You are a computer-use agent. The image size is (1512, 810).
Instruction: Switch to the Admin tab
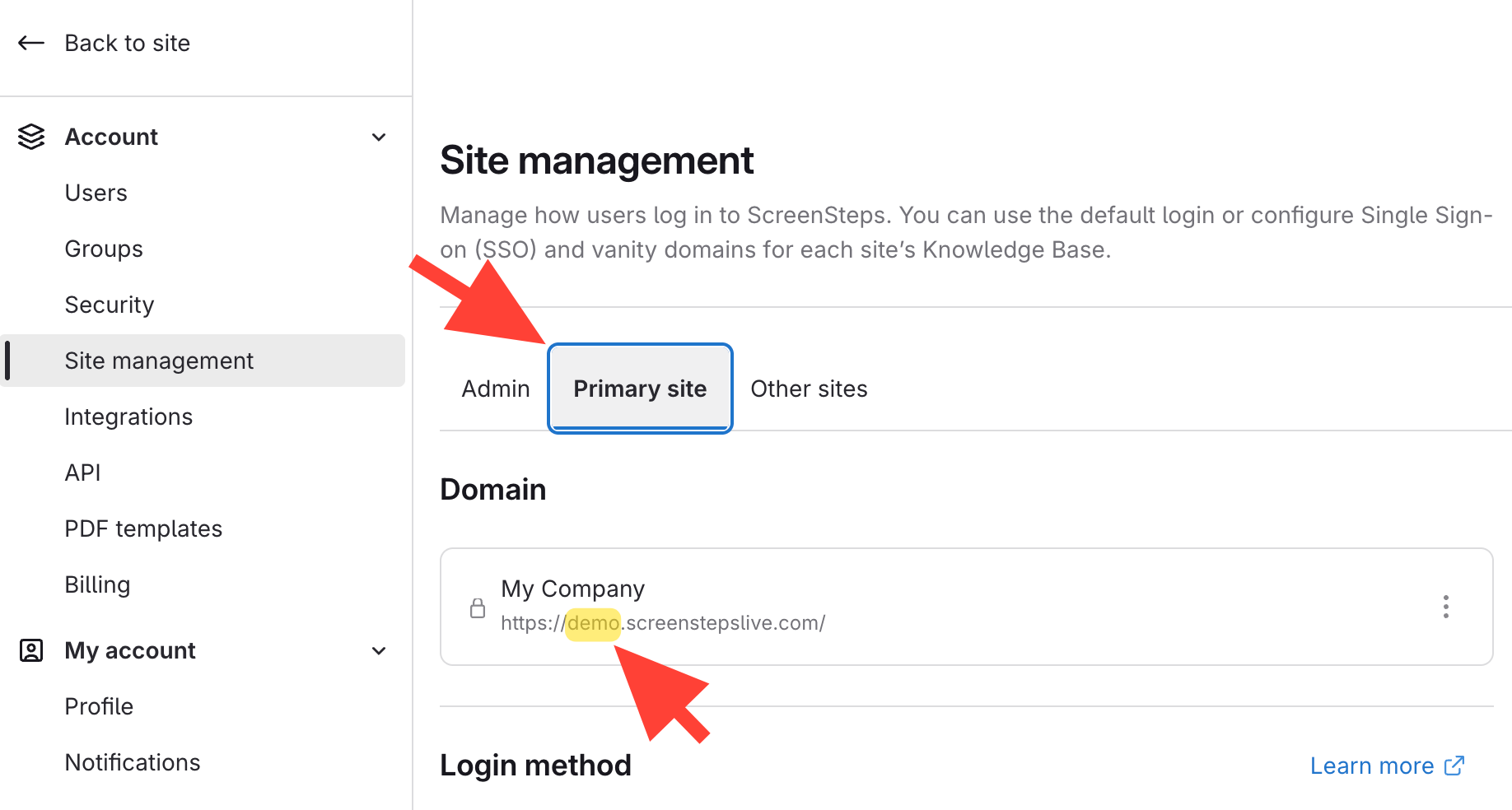click(496, 389)
